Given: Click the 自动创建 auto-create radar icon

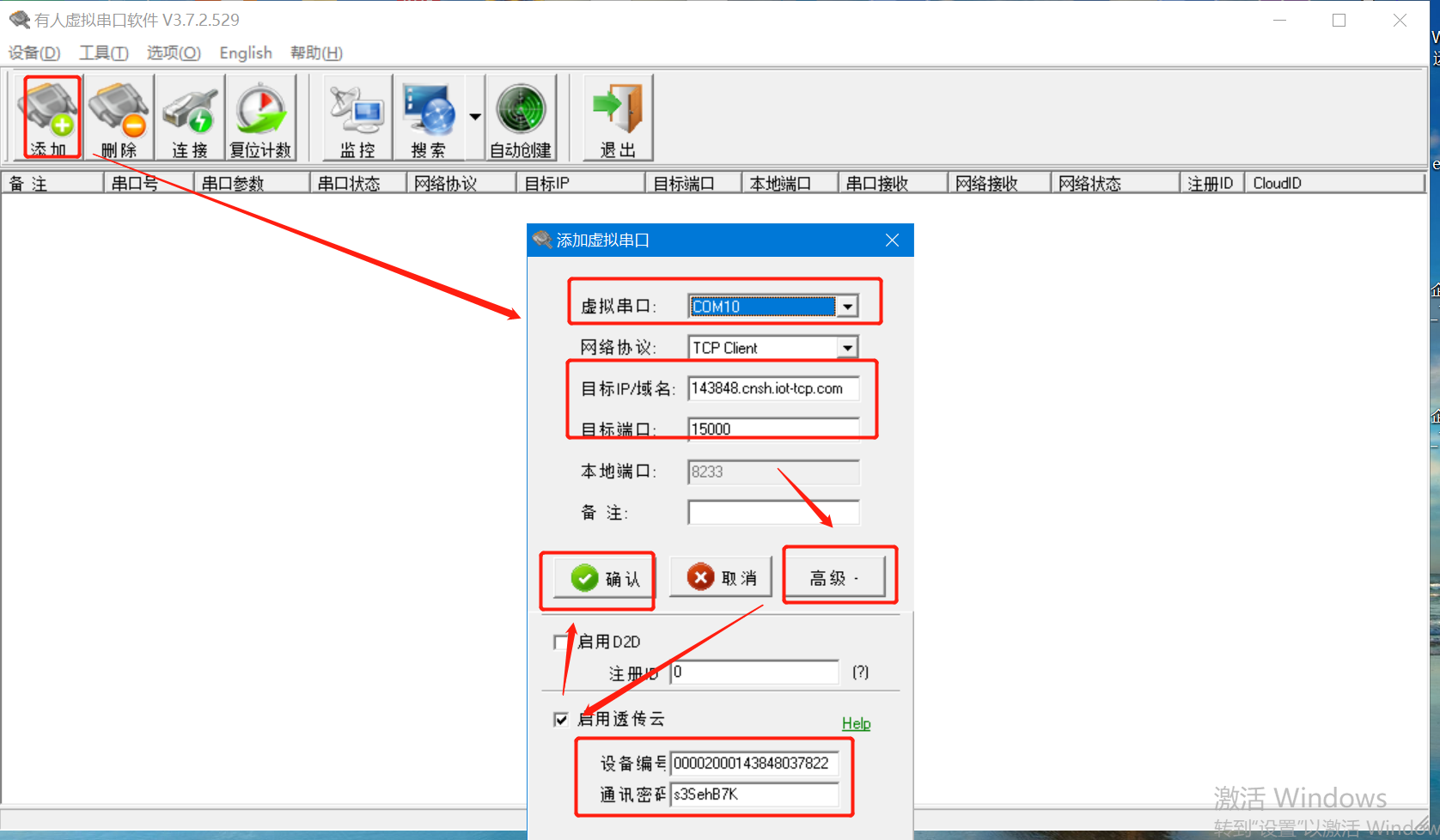Looking at the screenshot, I should tap(521, 118).
